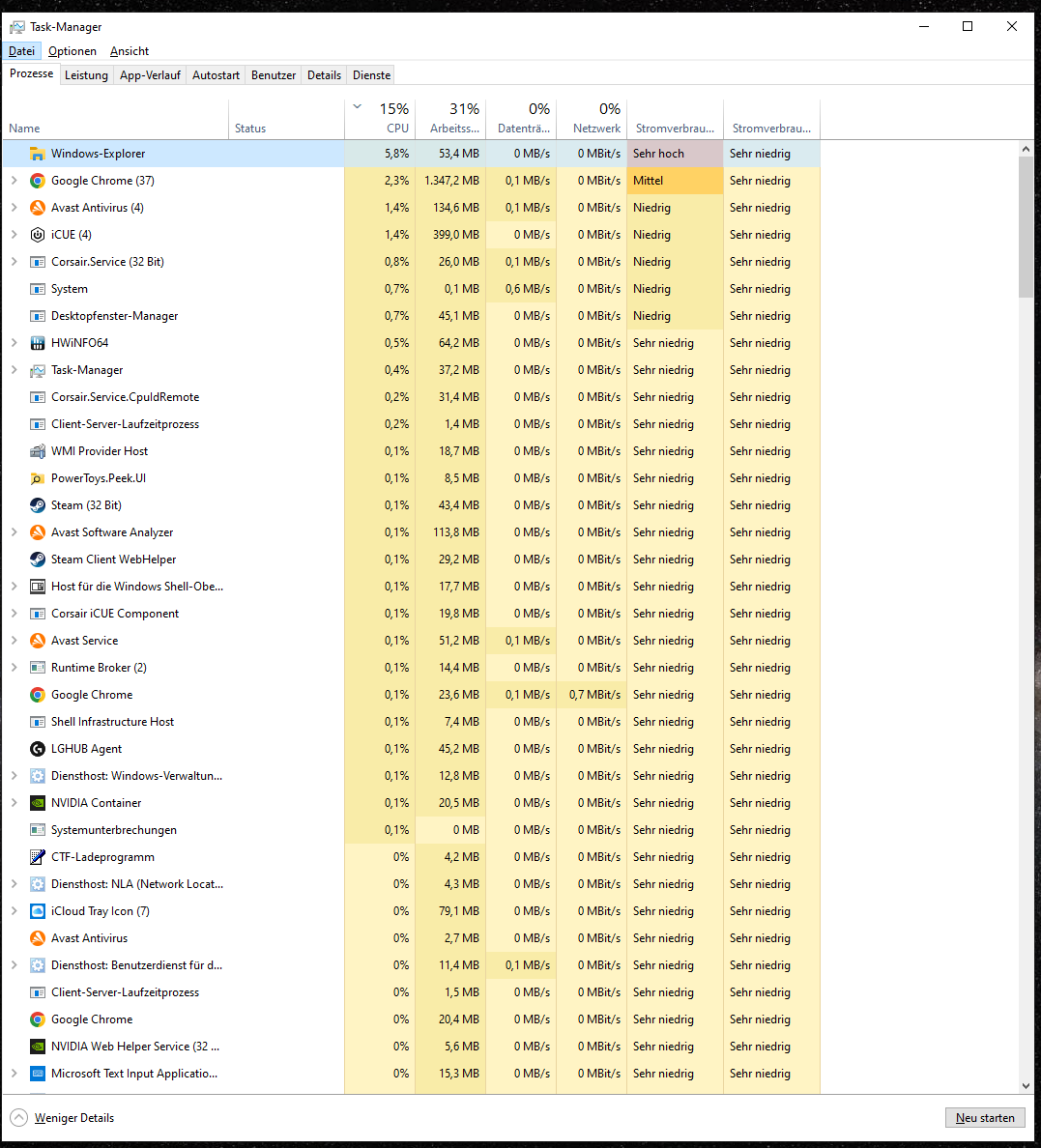Click the NVIDIA Web Helper Service icon
The height and width of the screenshot is (1148, 1041).
point(38,1047)
